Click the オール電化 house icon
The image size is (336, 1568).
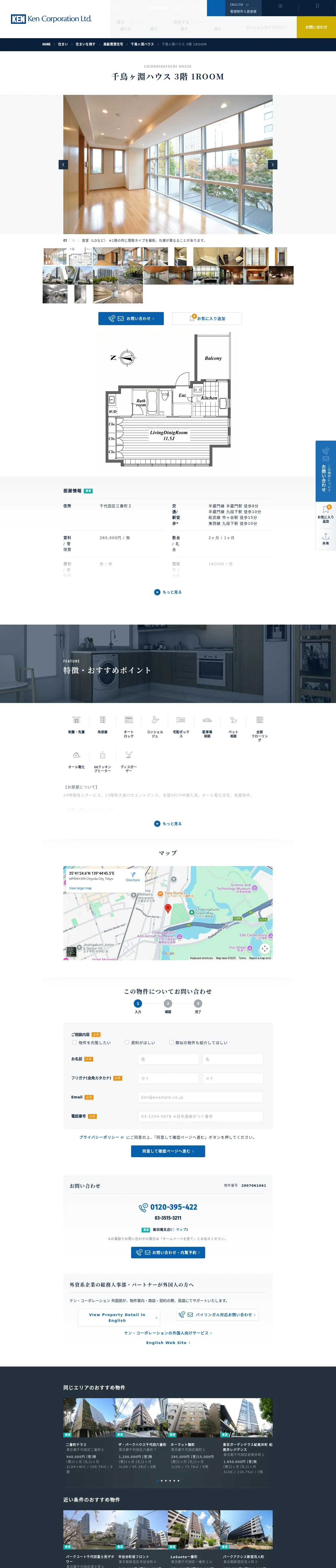(x=76, y=755)
